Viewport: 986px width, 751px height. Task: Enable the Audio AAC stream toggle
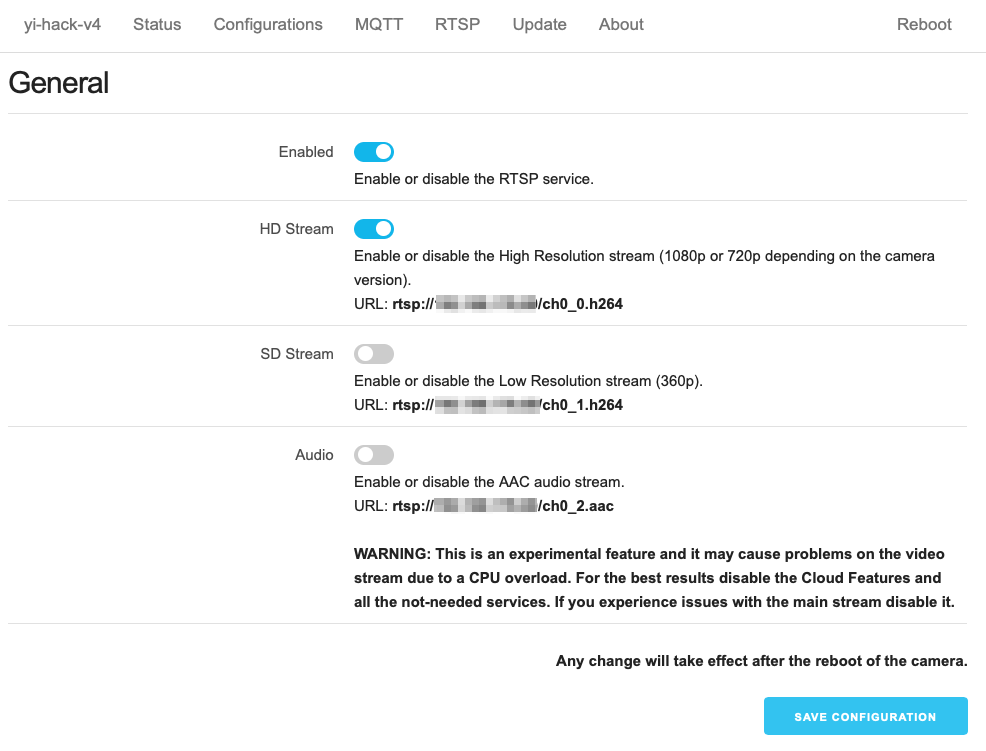click(x=374, y=455)
